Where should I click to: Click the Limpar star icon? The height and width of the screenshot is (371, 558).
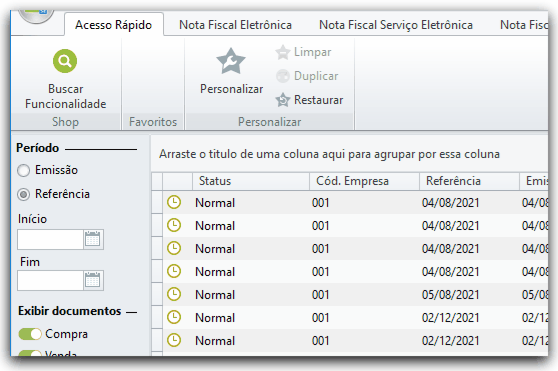pos(283,52)
